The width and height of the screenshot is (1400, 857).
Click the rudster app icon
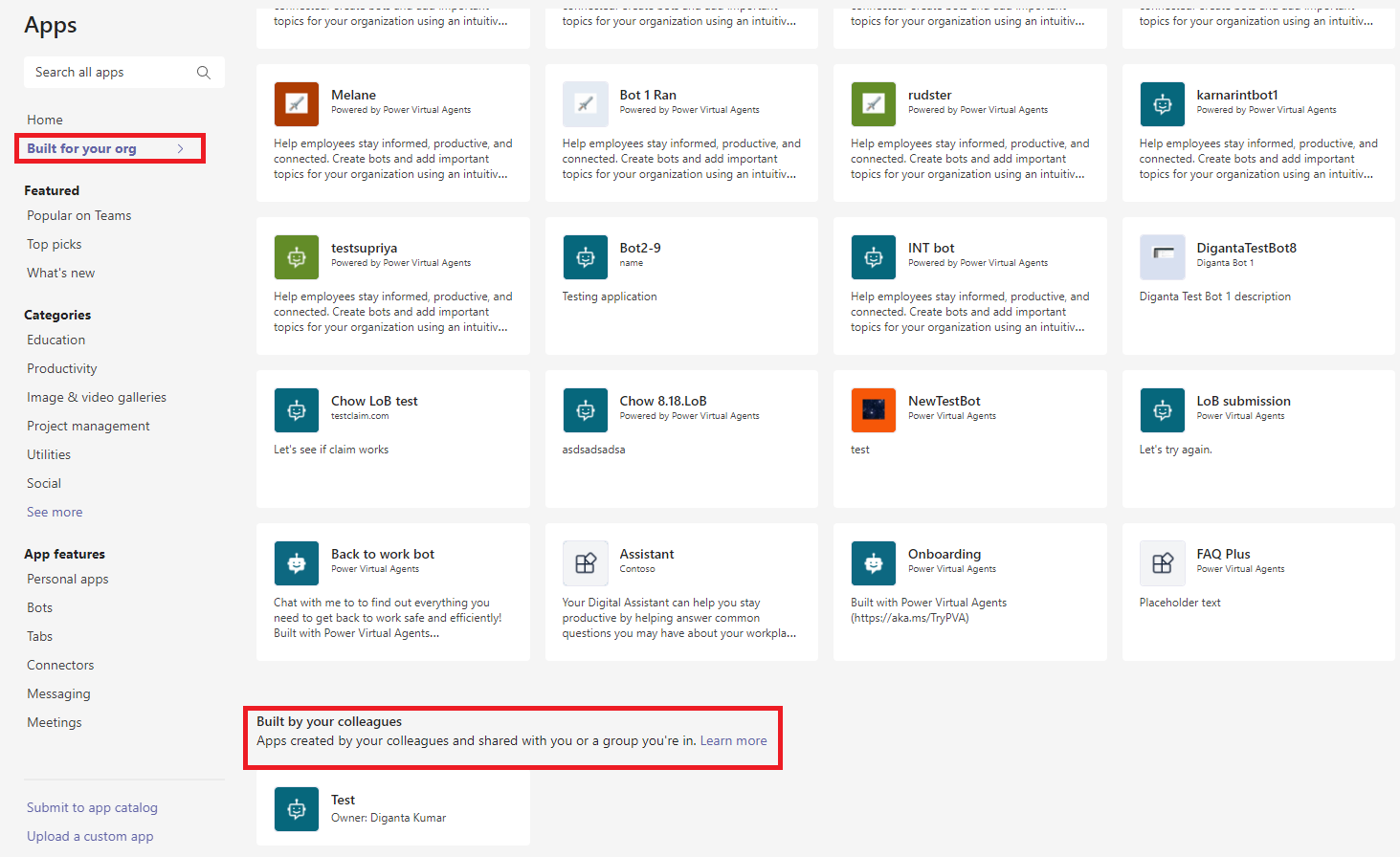tap(874, 104)
